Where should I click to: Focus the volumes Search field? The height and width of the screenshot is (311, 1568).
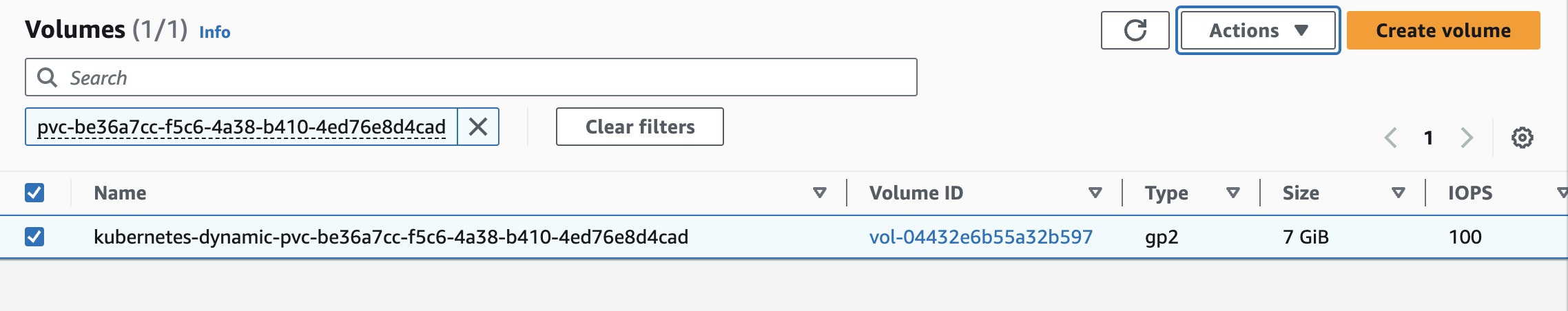pos(471,77)
